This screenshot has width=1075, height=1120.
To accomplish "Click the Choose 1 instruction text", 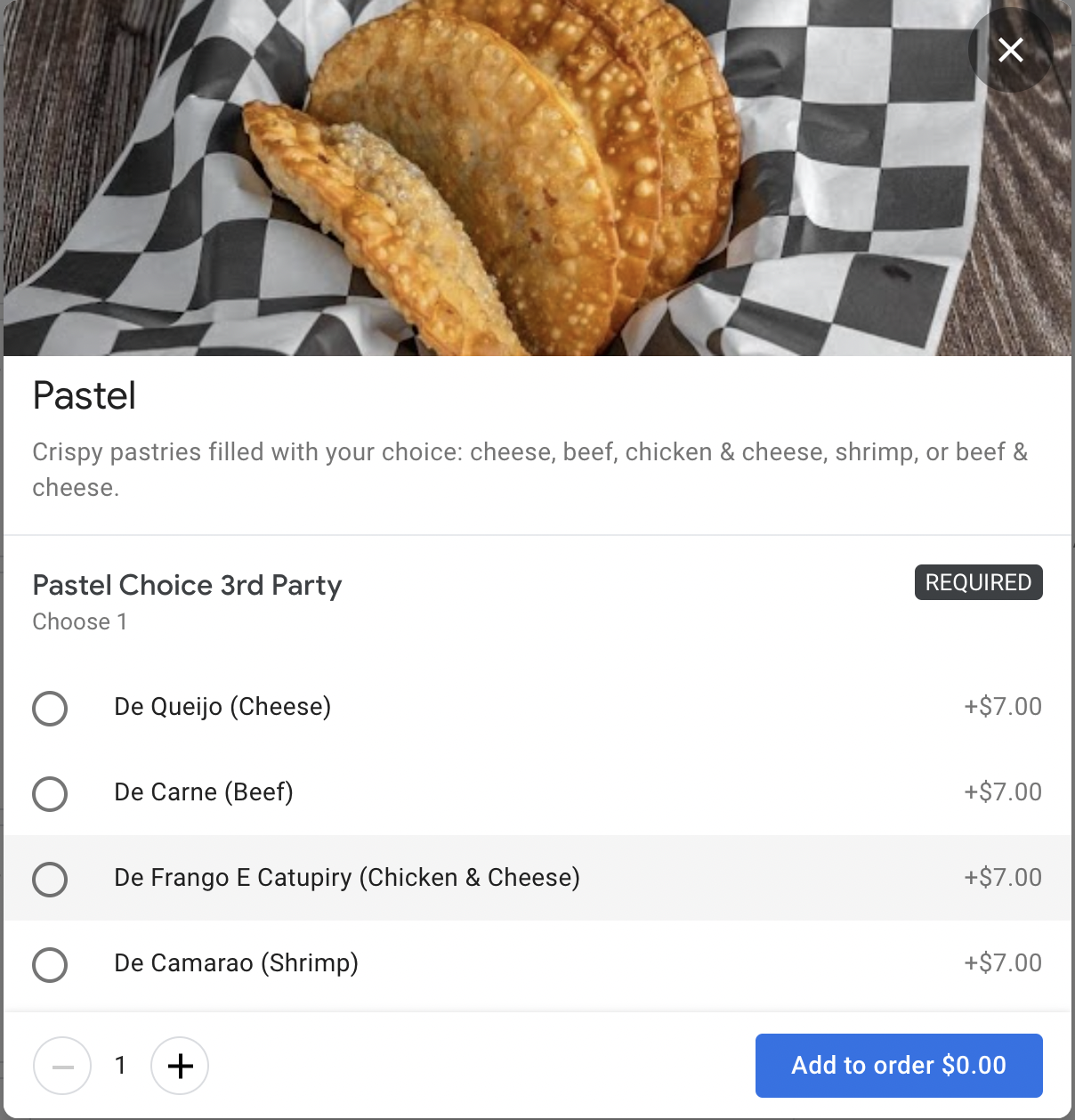I will [x=80, y=621].
